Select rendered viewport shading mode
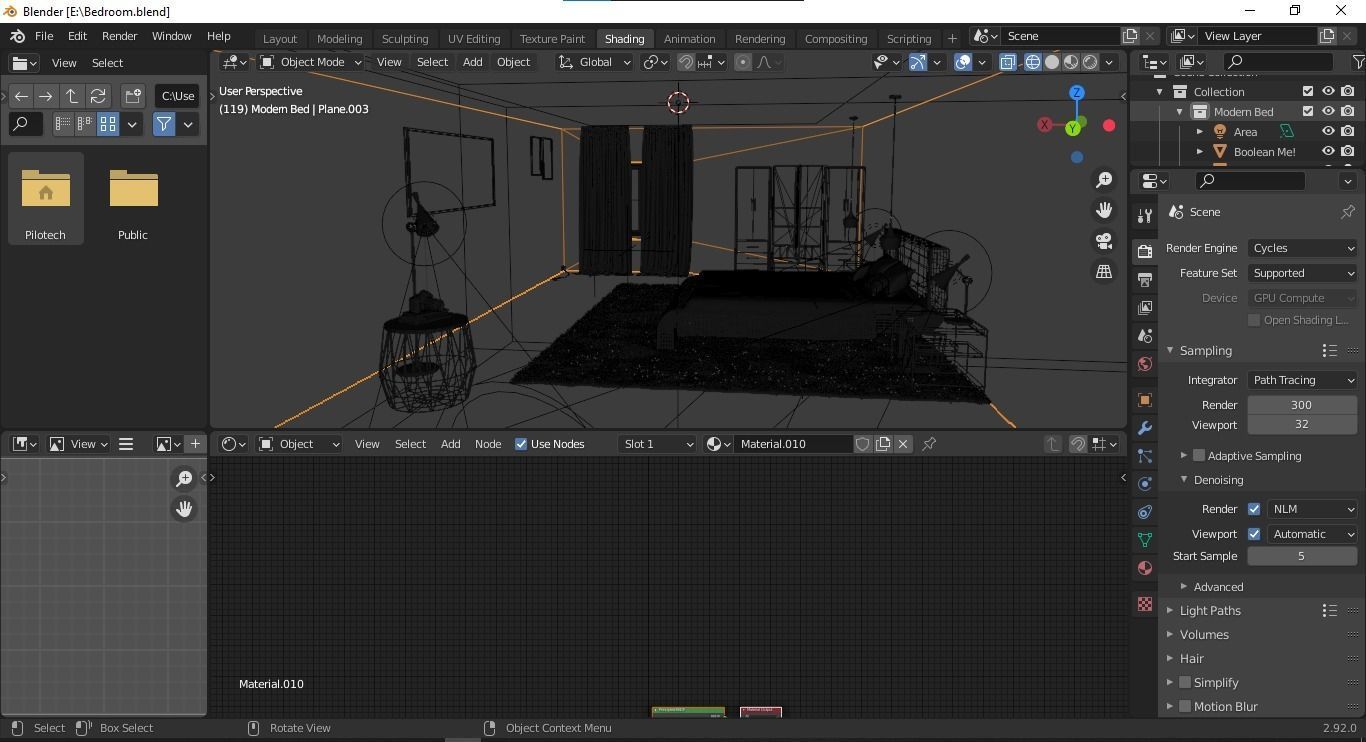This screenshot has width=1366, height=742. click(1090, 62)
